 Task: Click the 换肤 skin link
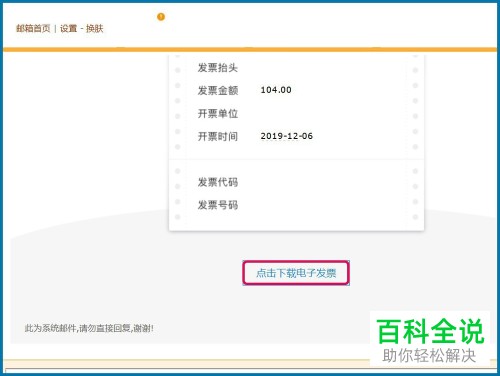[x=95, y=29]
